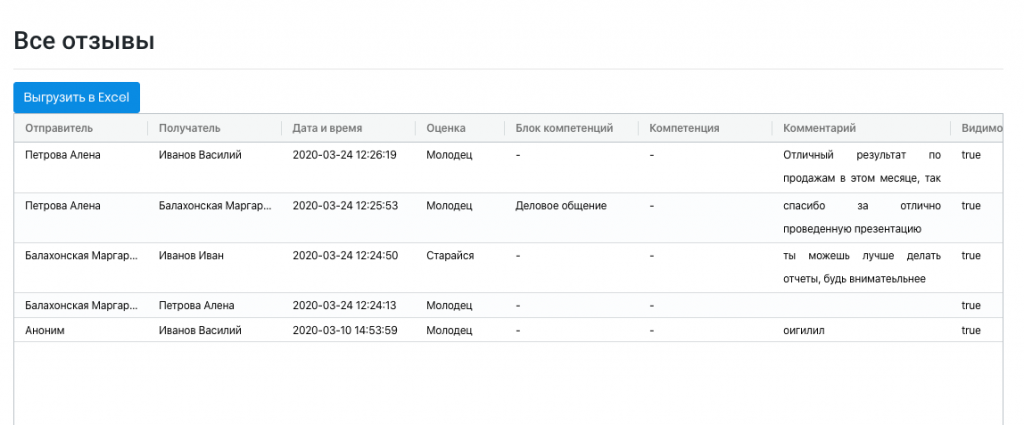Click the оигилил comment cell
The image size is (1024, 425).
pyautogui.click(x=803, y=330)
